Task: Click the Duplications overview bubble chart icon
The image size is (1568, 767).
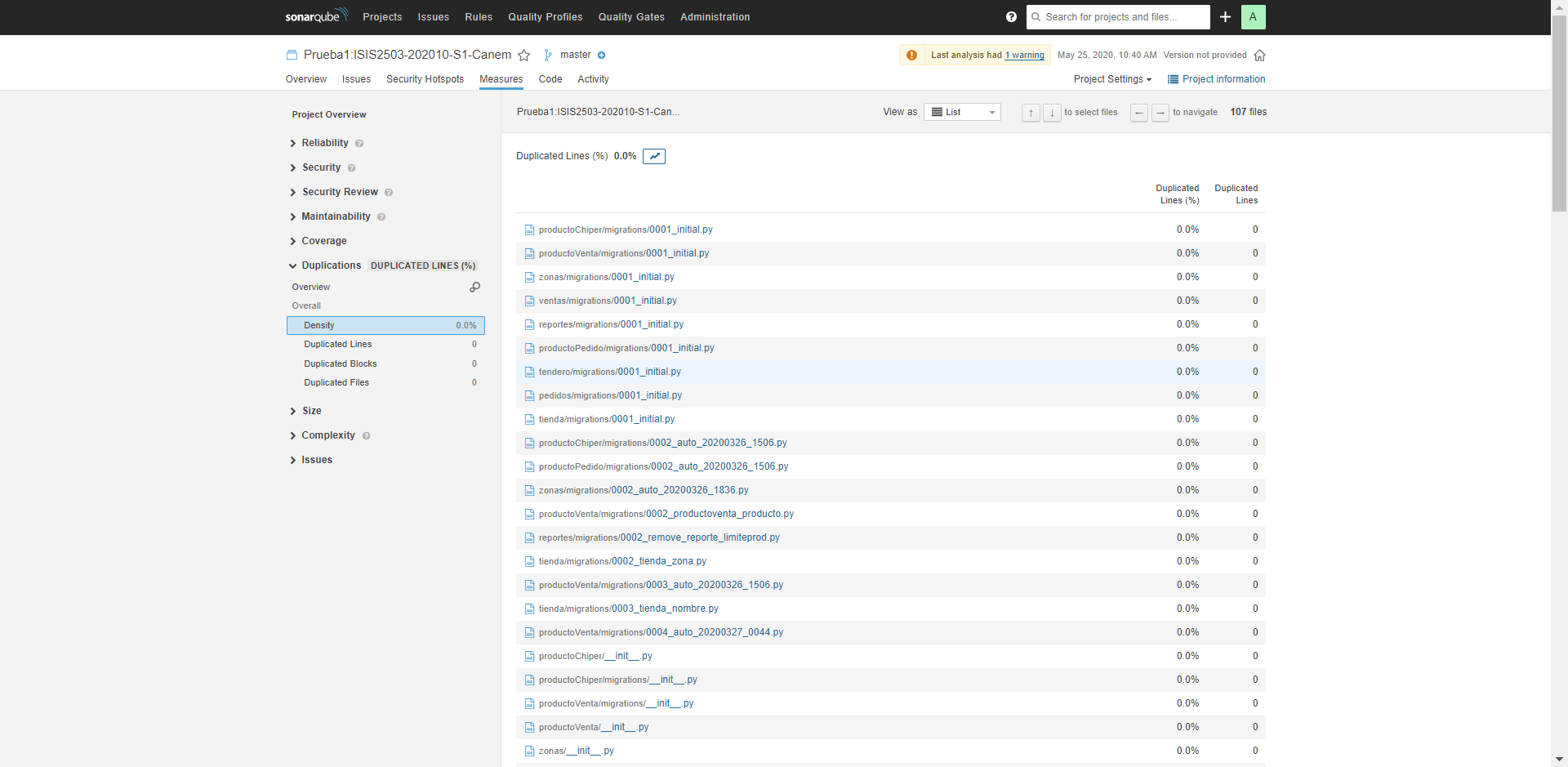Action: point(474,287)
